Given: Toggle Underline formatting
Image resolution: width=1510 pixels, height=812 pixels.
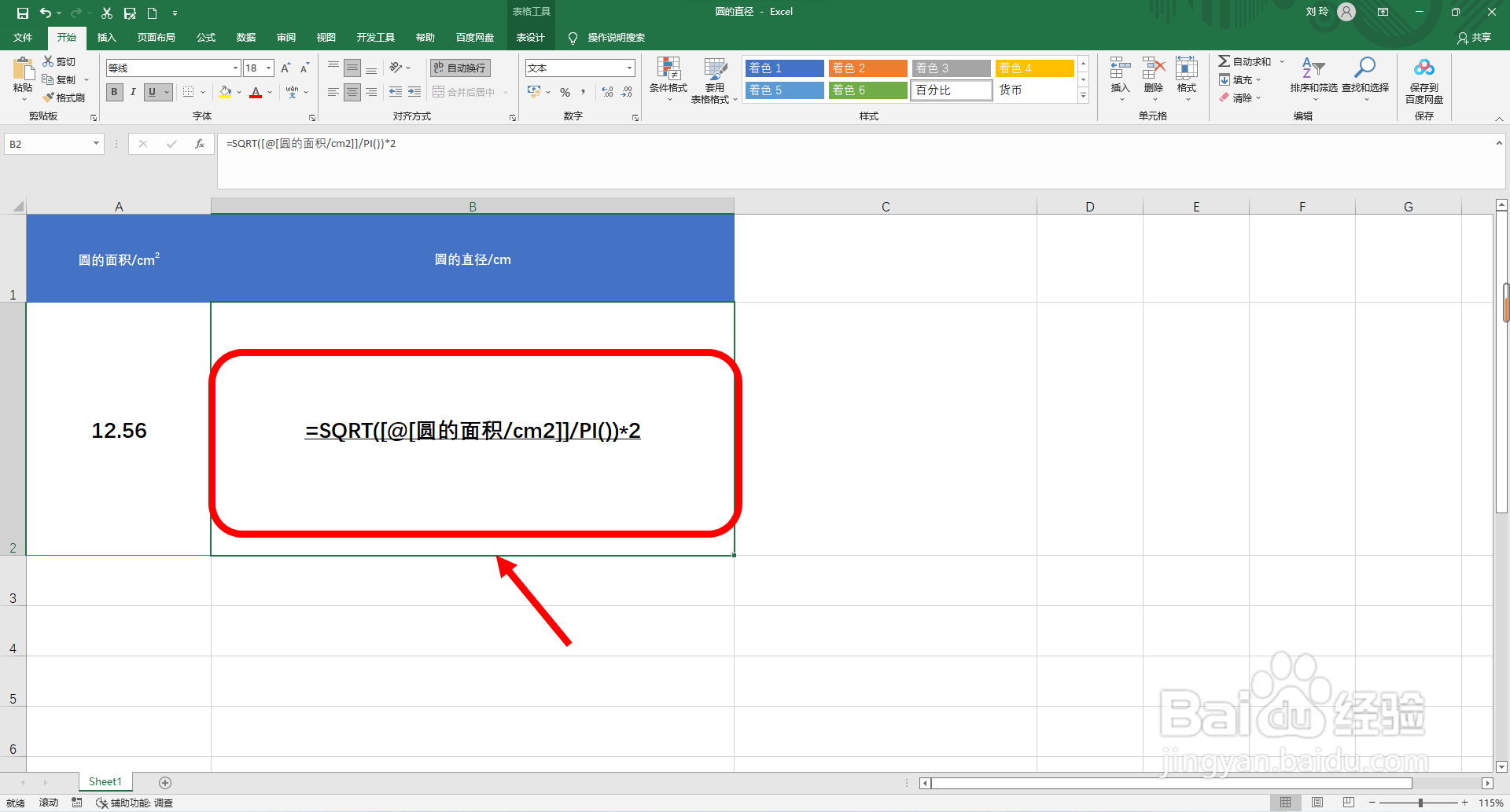Looking at the screenshot, I should pos(153,92).
